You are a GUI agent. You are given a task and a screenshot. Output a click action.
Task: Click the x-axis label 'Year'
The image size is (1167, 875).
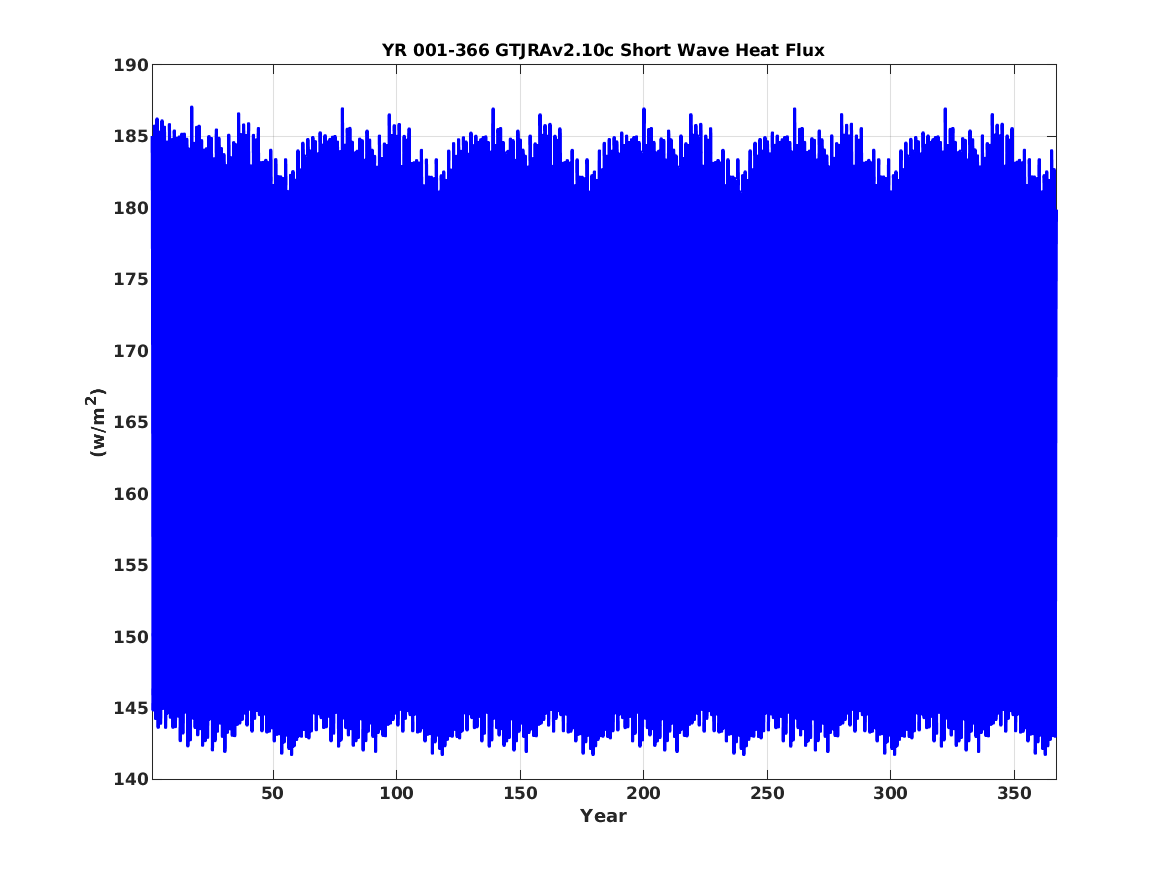pyautogui.click(x=603, y=816)
